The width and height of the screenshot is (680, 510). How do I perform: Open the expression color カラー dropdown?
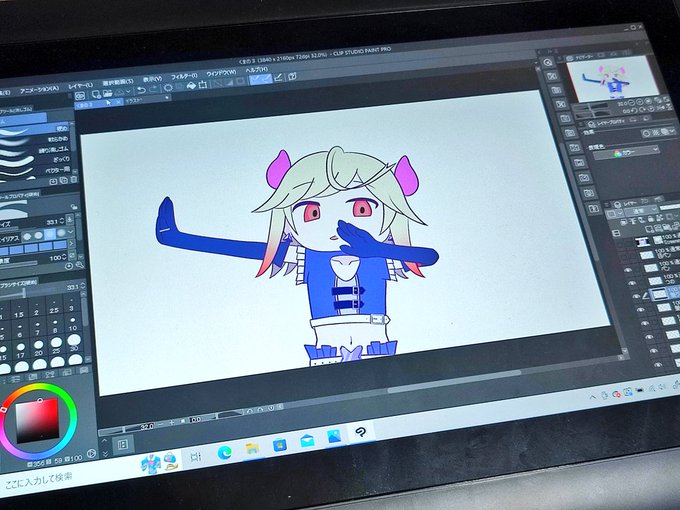[625, 153]
